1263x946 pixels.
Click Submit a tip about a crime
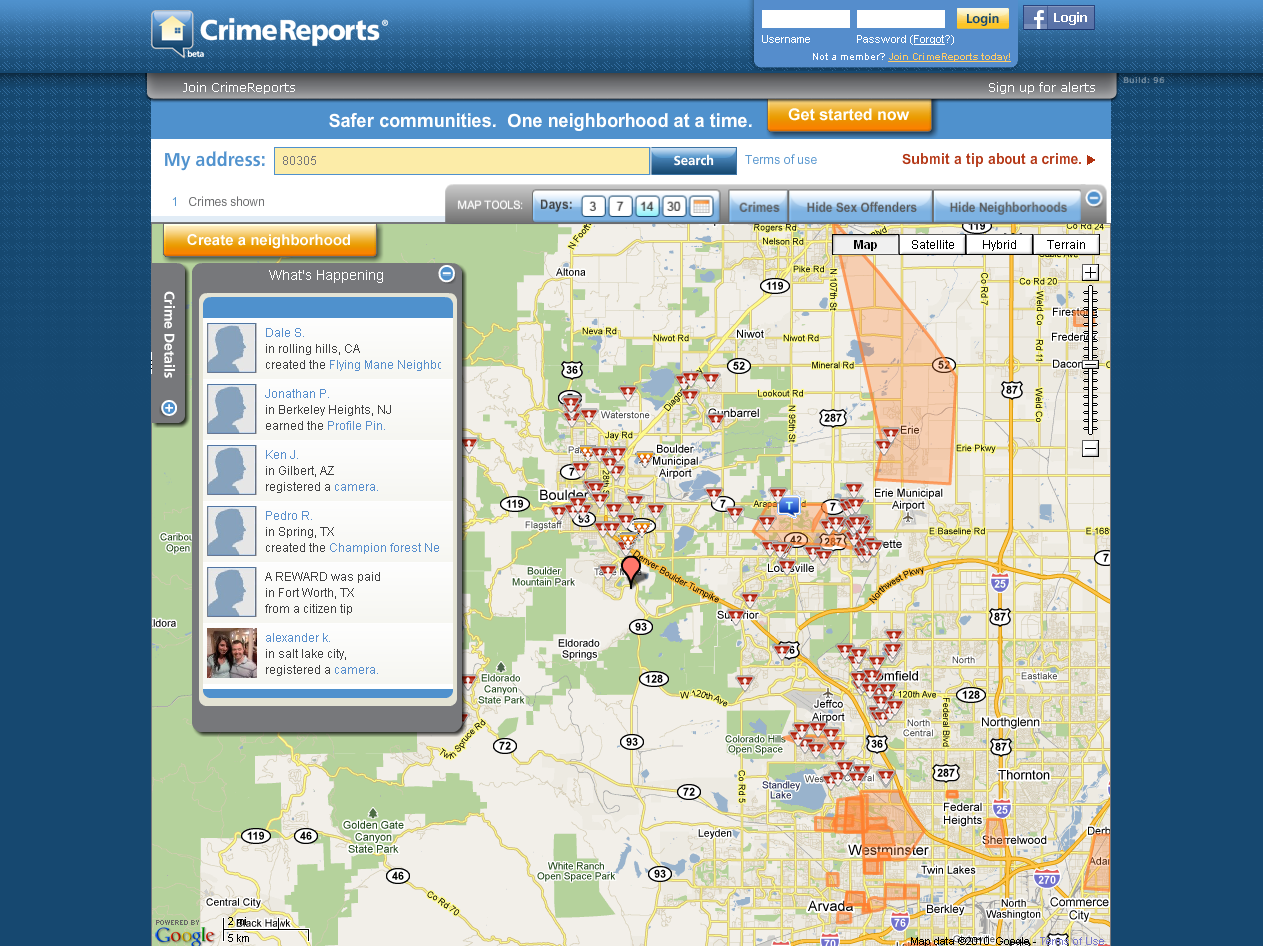tap(992, 159)
